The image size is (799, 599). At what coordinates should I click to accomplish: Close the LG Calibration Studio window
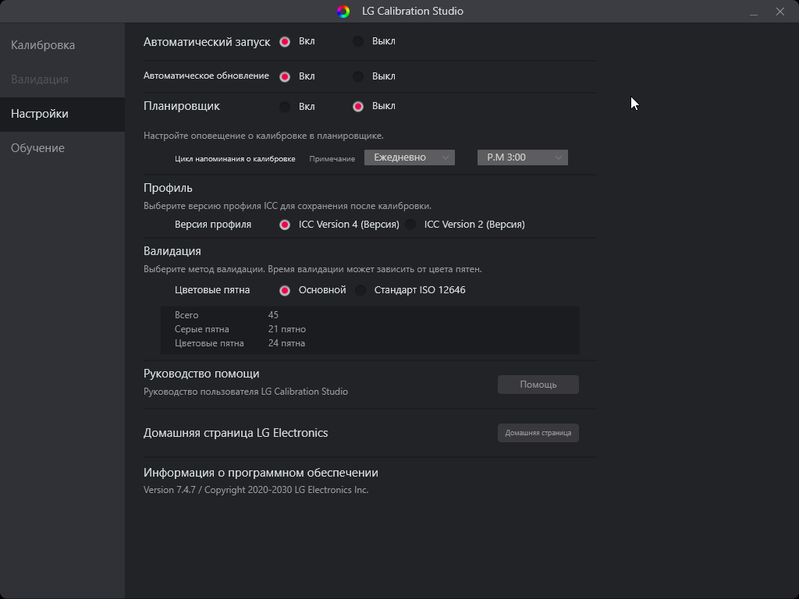coord(780,12)
